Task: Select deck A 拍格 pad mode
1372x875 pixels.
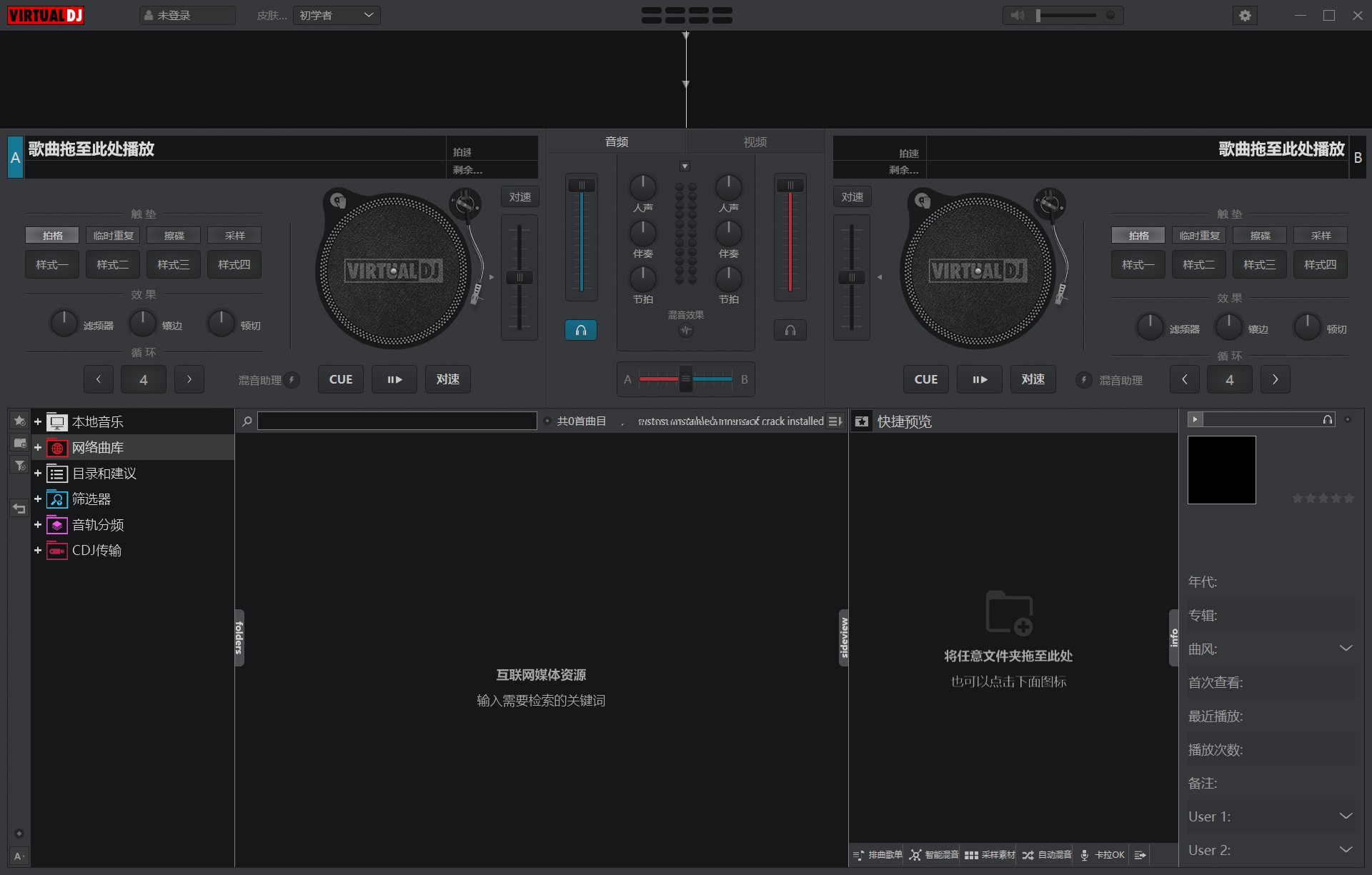Action: coord(52,236)
